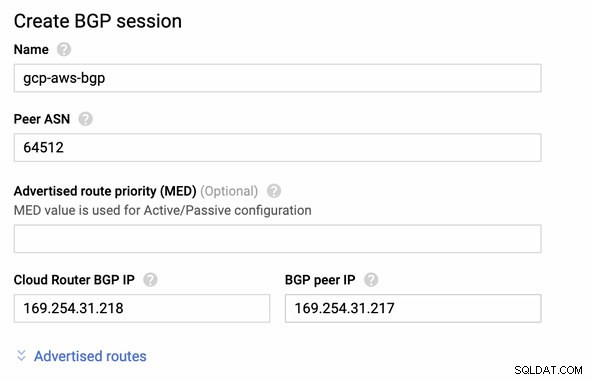The height and width of the screenshot is (380, 592).
Task: Click the Cloud Router BGP IP label
Action: (x=74, y=280)
